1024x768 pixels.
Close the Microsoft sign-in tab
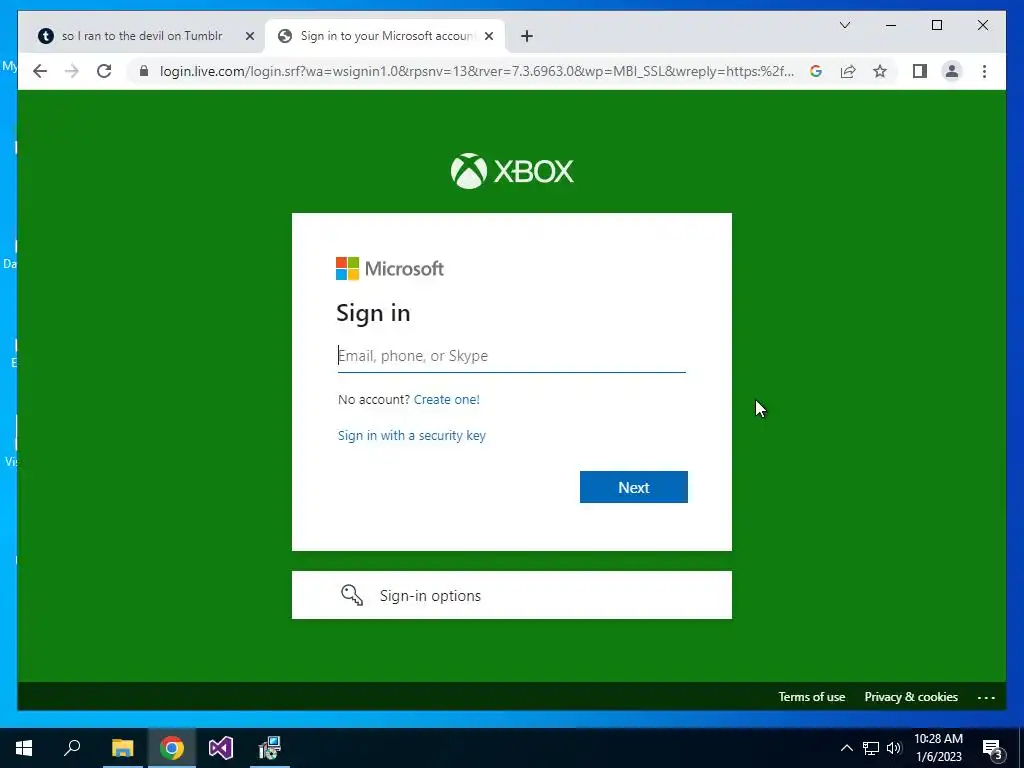[x=489, y=36]
